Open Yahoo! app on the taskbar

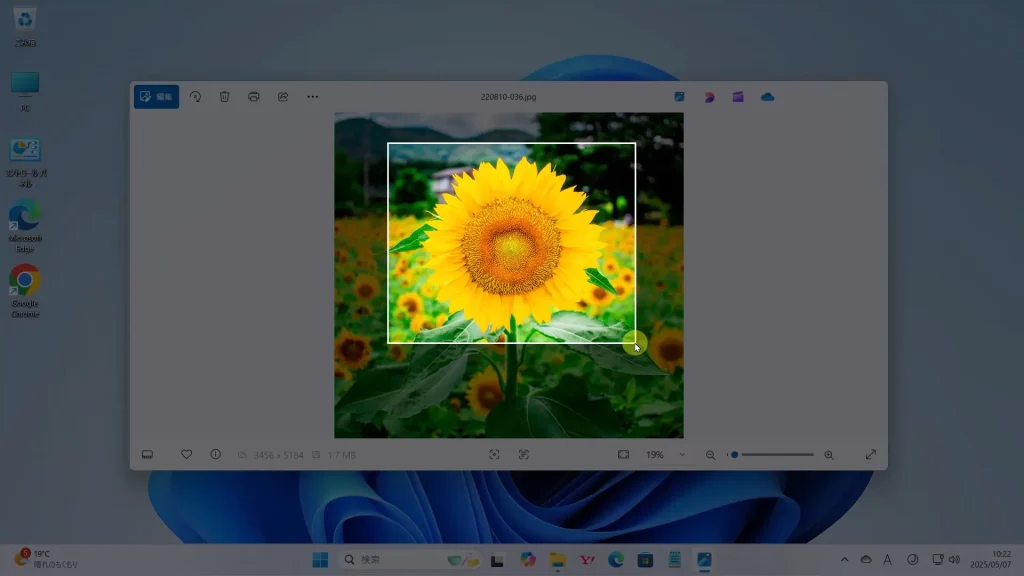tap(587, 560)
